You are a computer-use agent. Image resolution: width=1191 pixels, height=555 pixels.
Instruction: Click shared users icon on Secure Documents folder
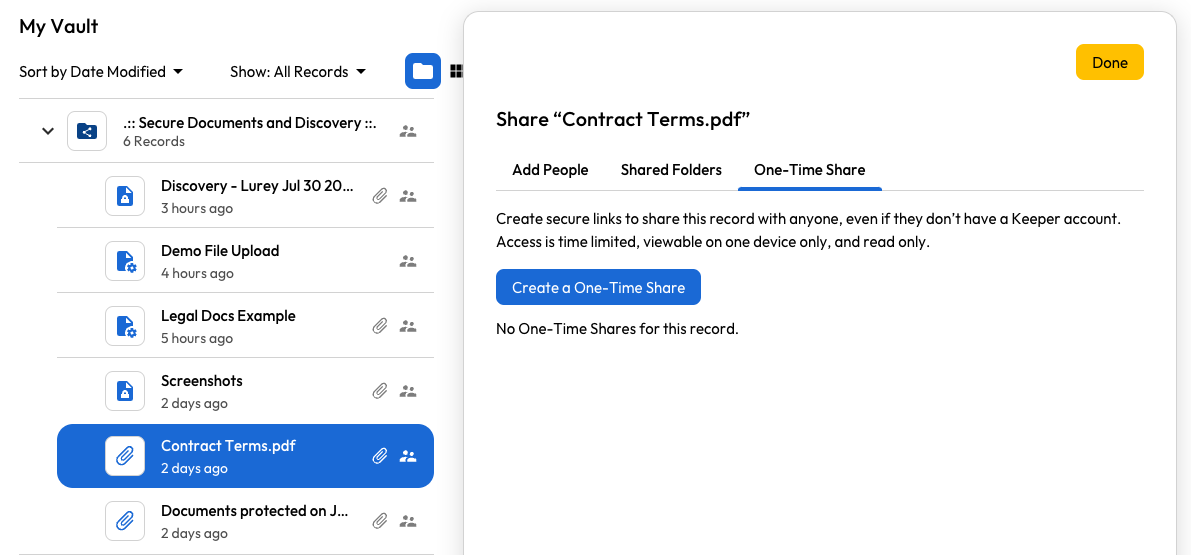pos(408,131)
